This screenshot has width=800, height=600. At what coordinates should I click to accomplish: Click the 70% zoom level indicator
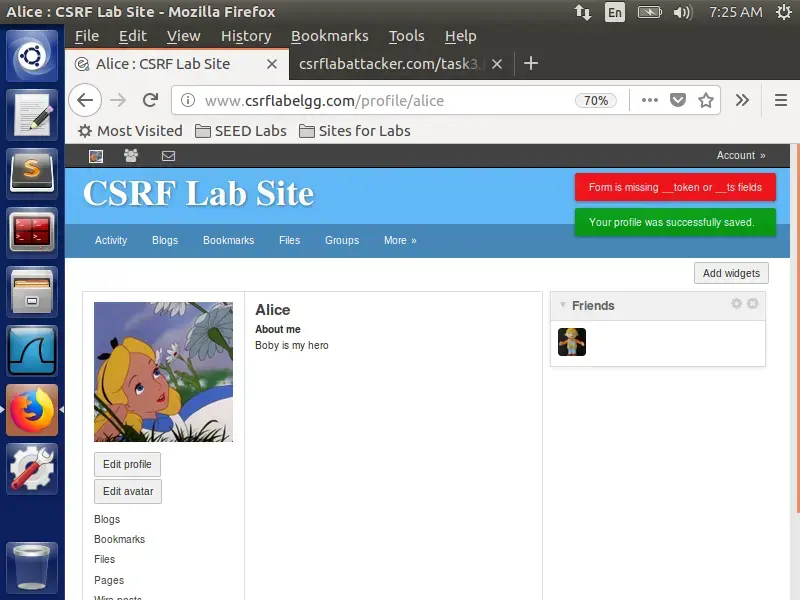[595, 101]
